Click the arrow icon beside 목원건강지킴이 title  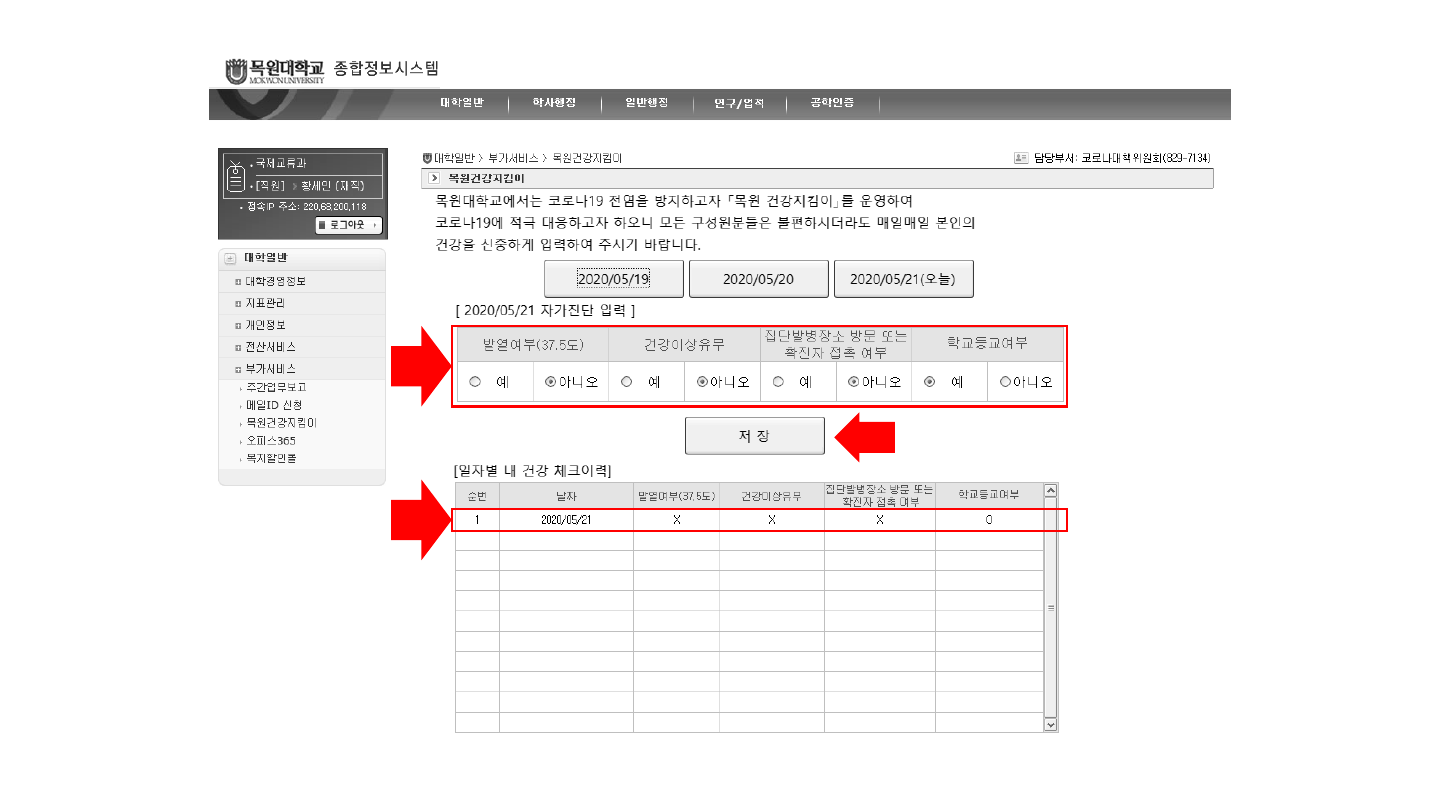pyautogui.click(x=434, y=178)
